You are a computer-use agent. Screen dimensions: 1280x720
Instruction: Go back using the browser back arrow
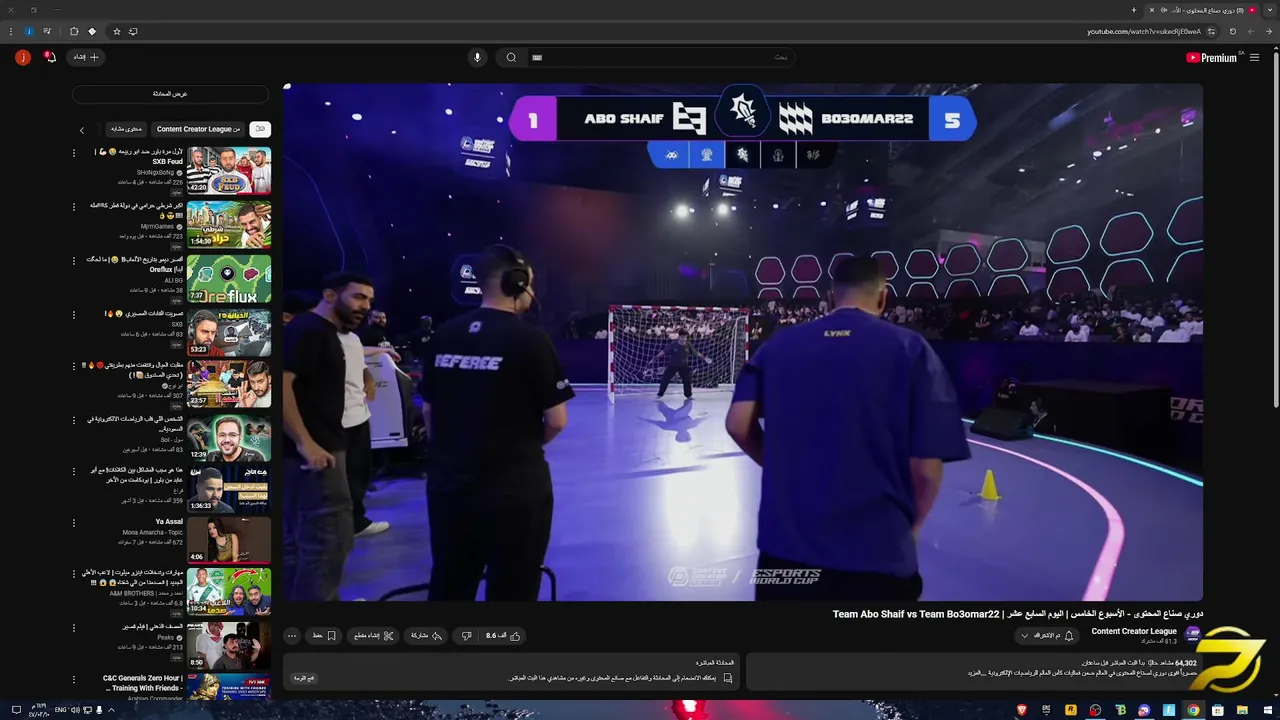pyautogui.click(x=1268, y=31)
